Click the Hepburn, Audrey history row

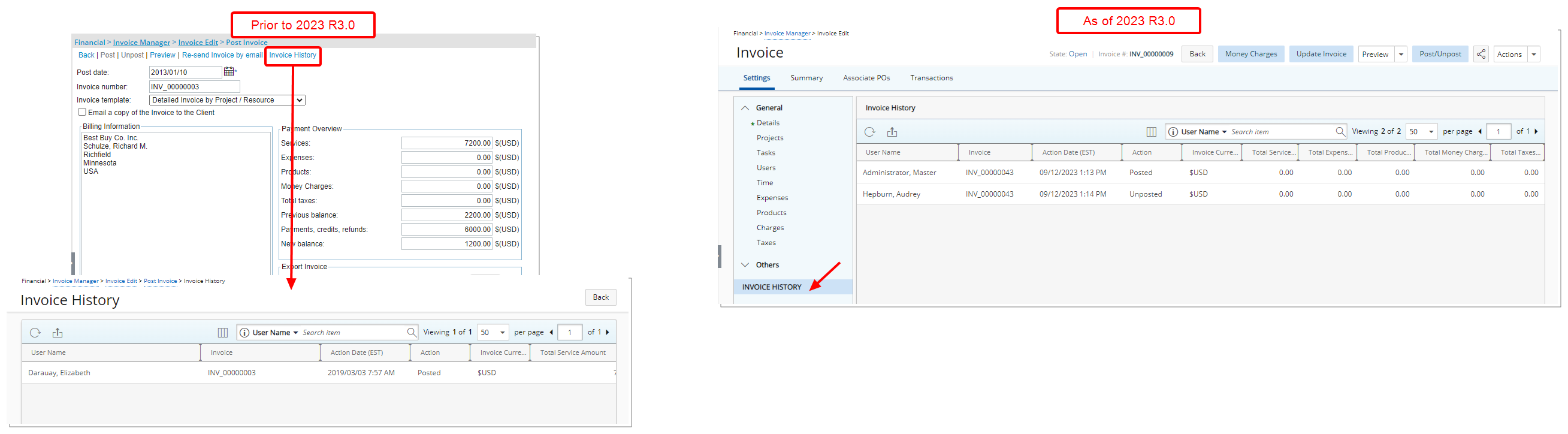[x=1200, y=194]
